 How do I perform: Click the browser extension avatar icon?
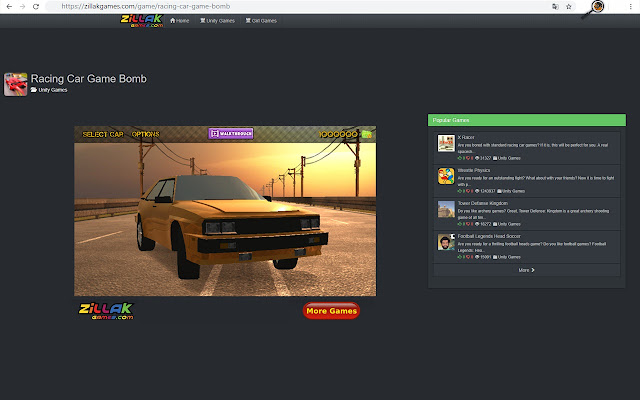click(x=598, y=7)
